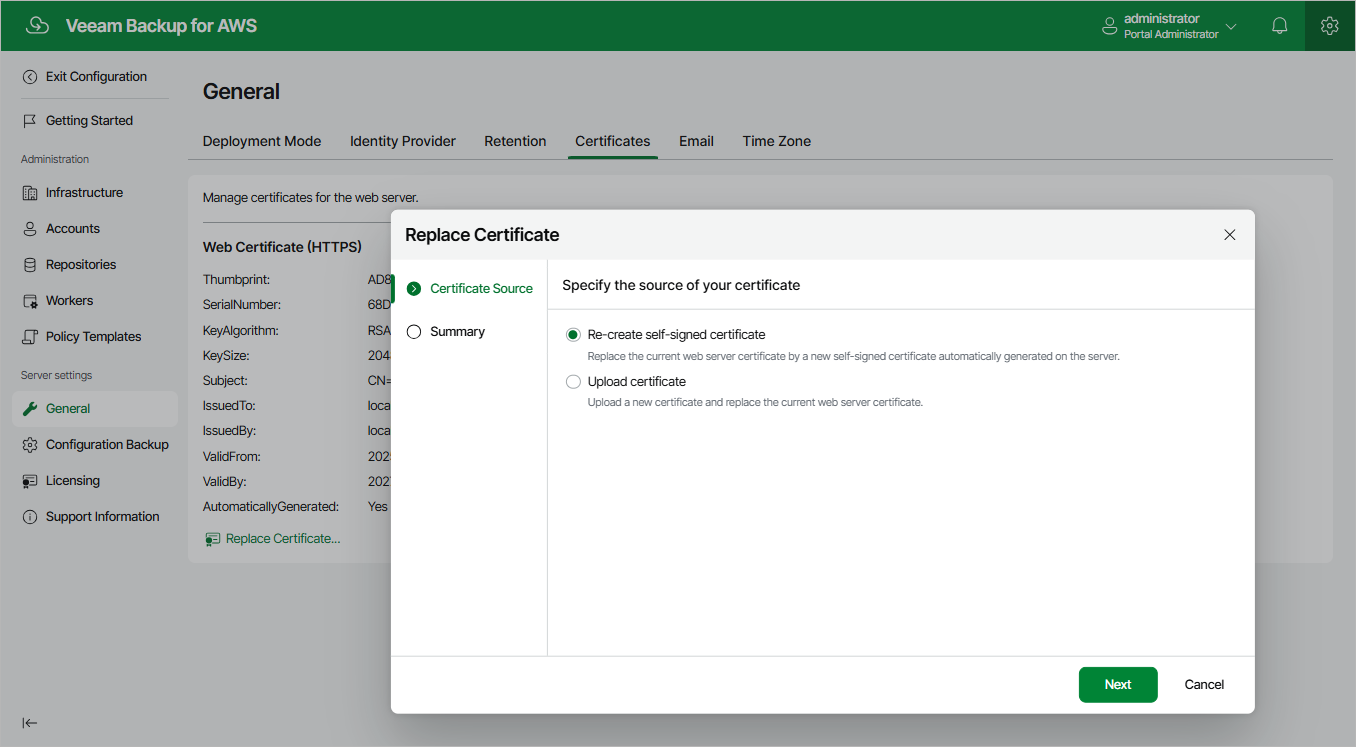Click the Configuration Backup gear icon
Viewport: 1356px width, 747px height.
[30, 445]
